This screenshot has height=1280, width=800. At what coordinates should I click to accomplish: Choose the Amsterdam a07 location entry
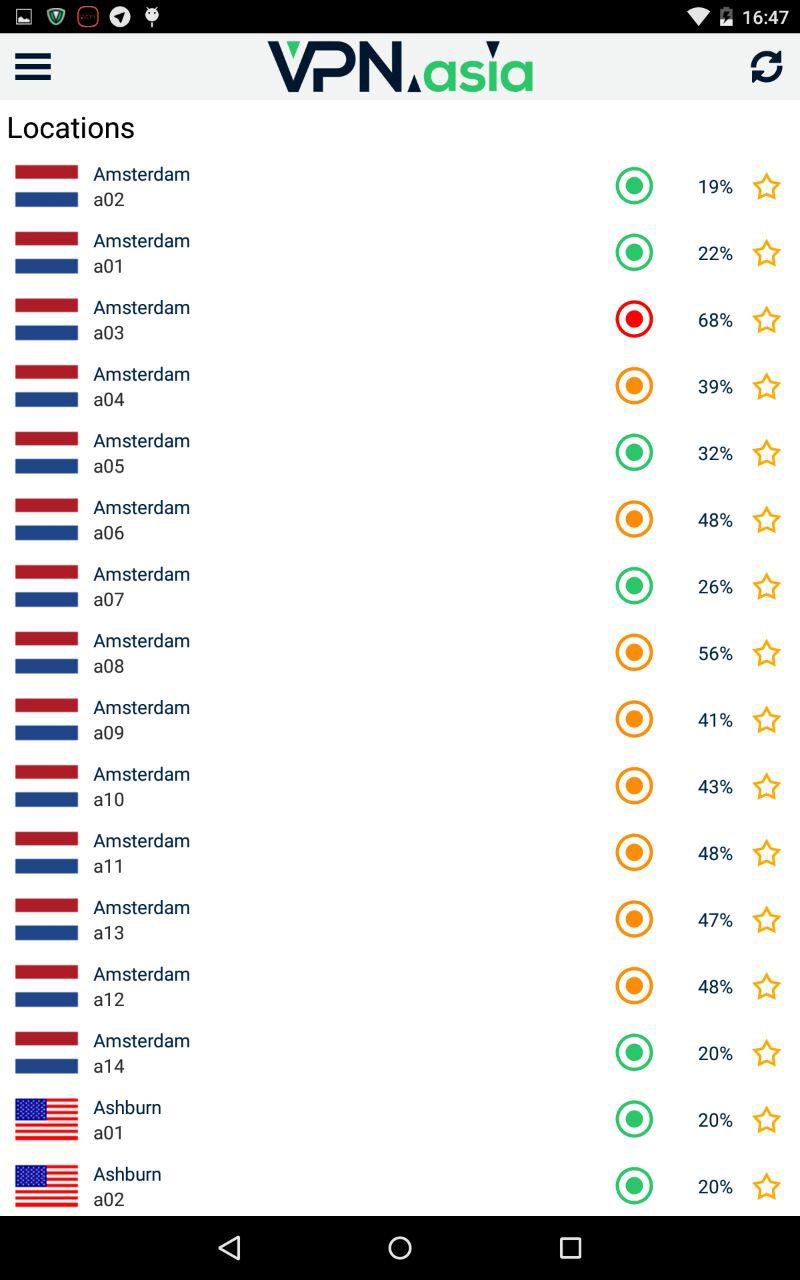(x=300, y=586)
